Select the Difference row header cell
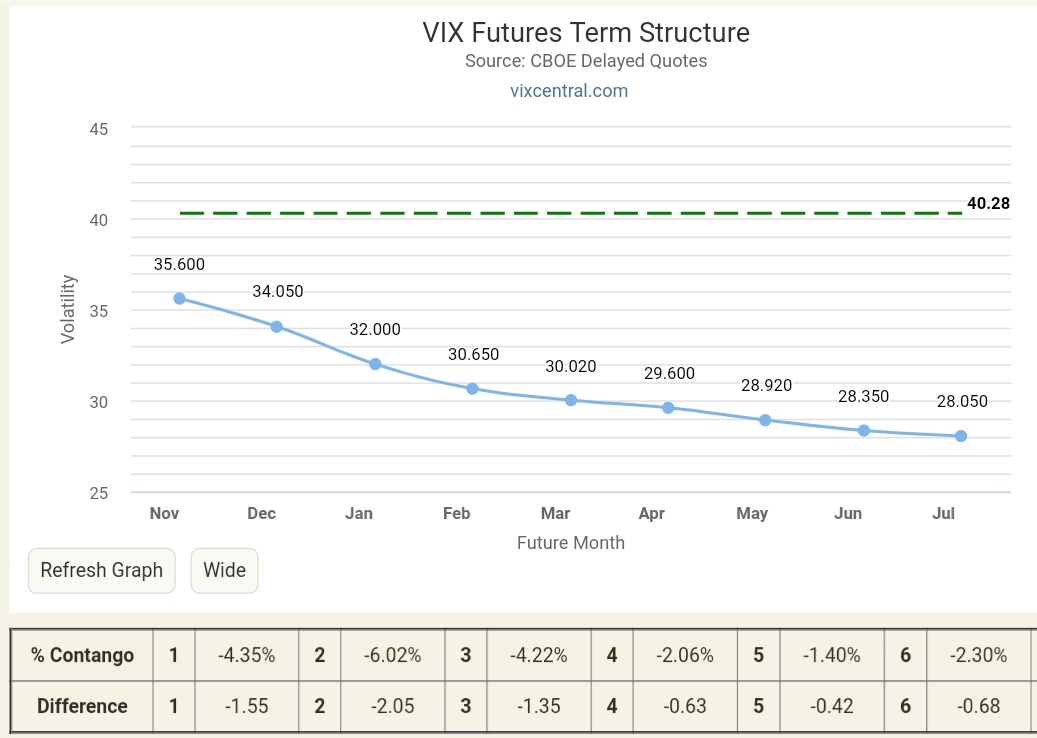Image resolution: width=1037 pixels, height=738 pixels. click(82, 706)
